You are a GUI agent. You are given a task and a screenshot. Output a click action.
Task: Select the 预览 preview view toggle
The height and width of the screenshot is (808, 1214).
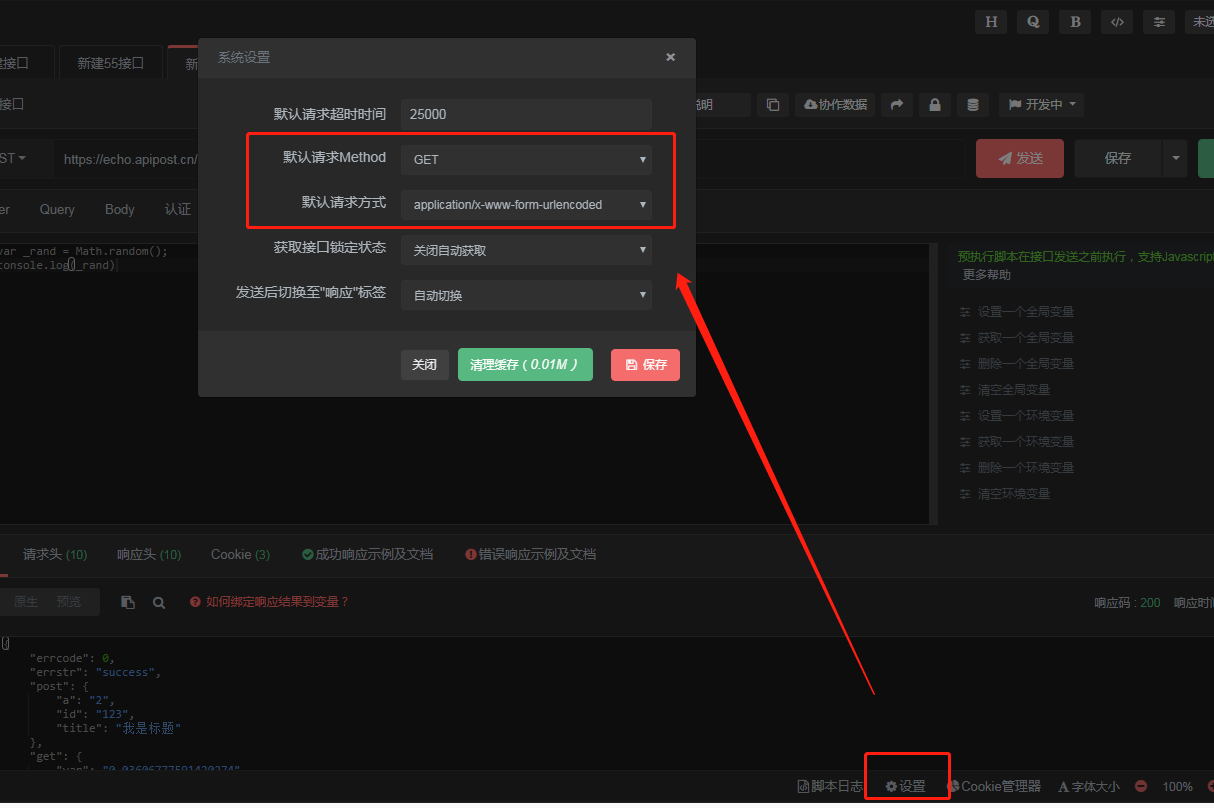click(69, 602)
